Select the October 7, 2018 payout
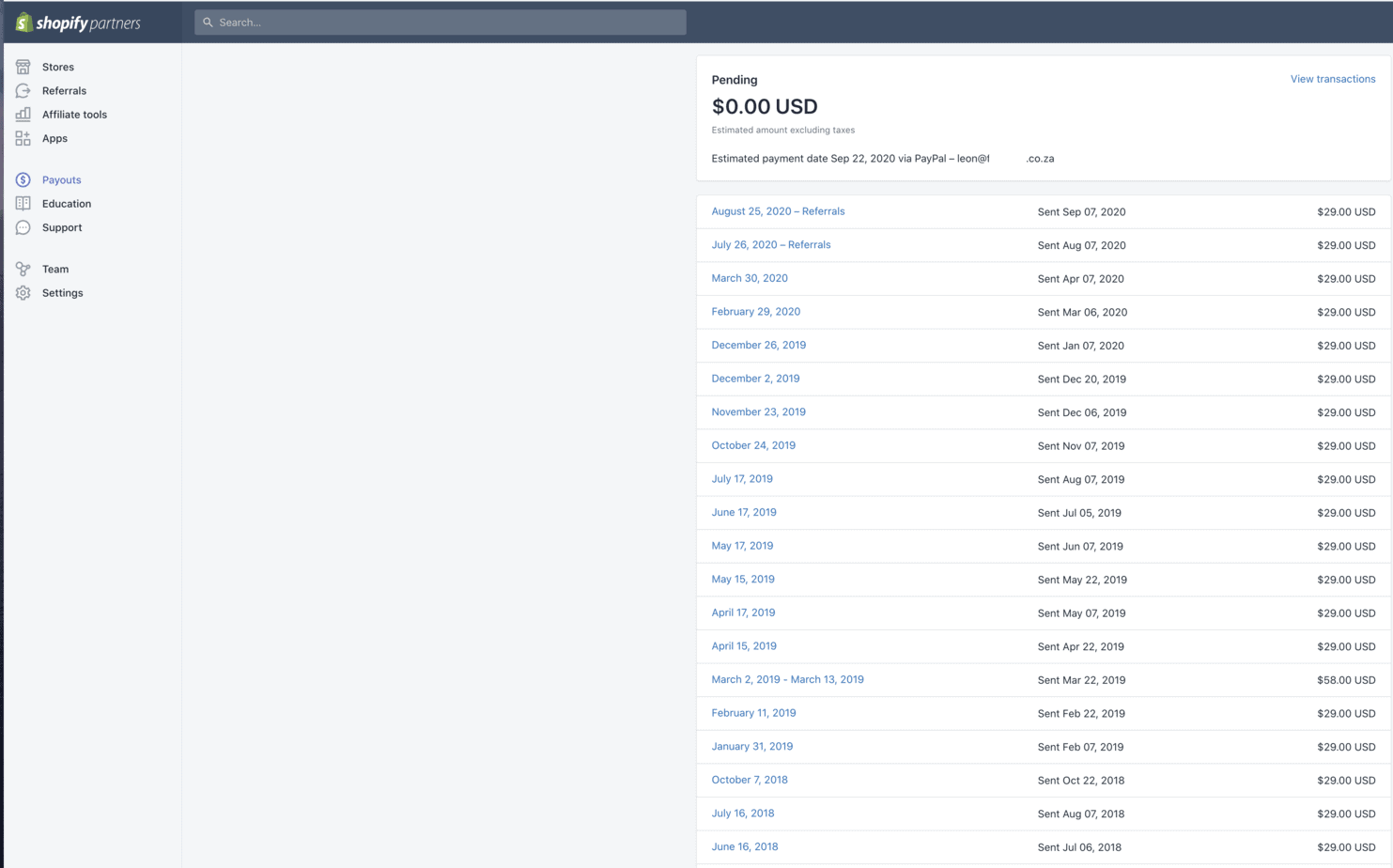The width and height of the screenshot is (1393, 868). [750, 780]
